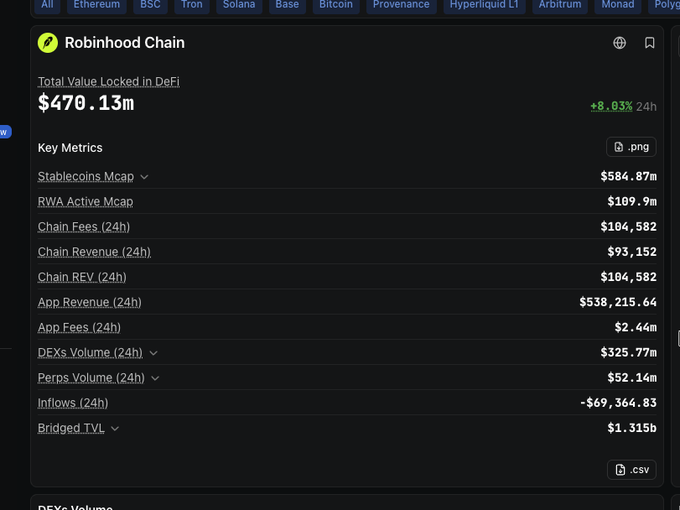
Task: Select the All chain tab
Action: click(47, 5)
